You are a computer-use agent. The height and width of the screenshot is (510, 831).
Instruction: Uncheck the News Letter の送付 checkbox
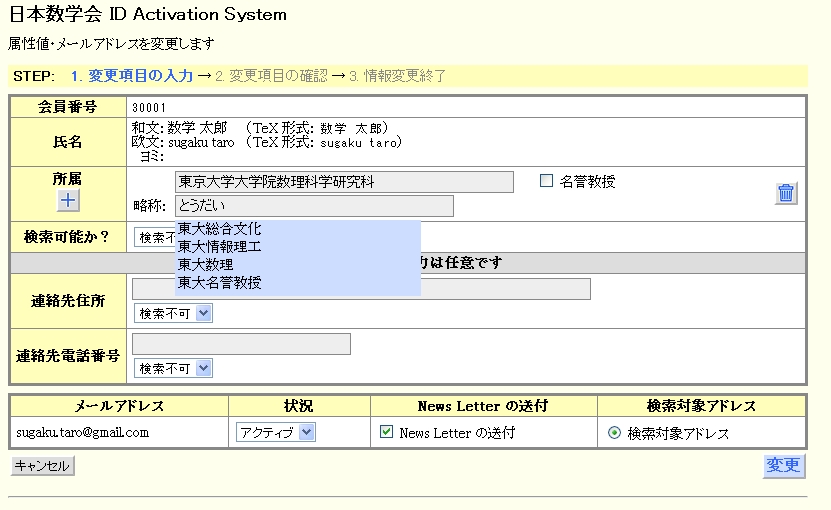pyautogui.click(x=387, y=433)
